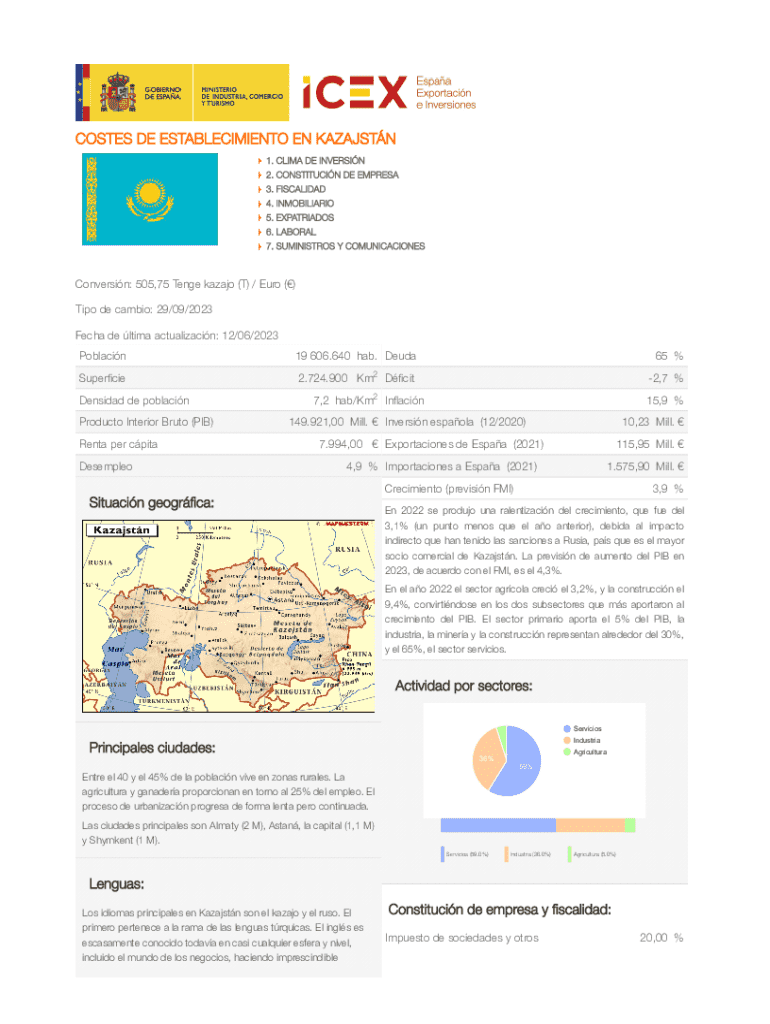Screen dimensions: 770x1024
Task: Click the Ministerio de Industria, Comercio y Turismo logo
Action: (242, 92)
